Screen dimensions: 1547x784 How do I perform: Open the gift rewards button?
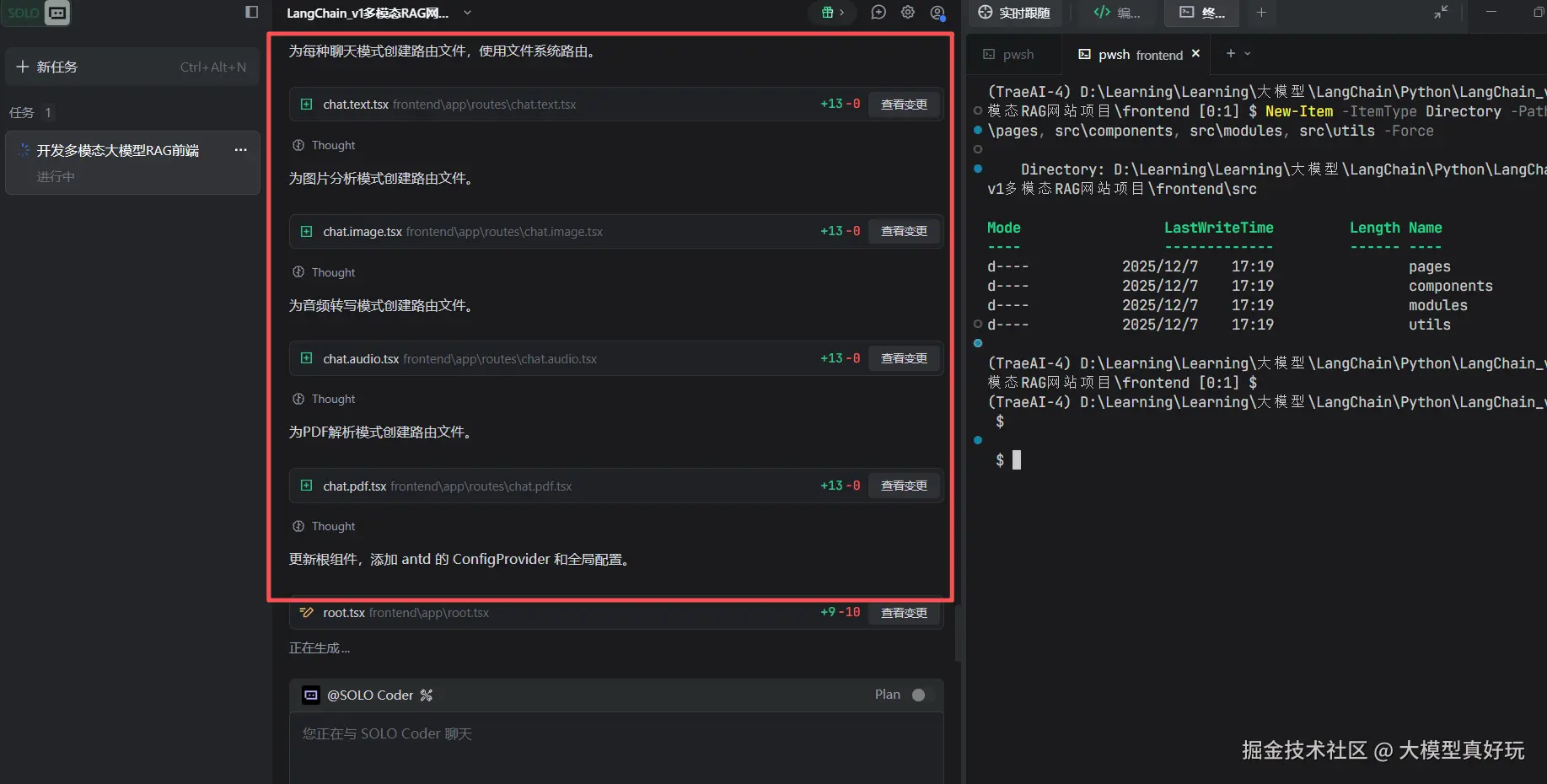coord(832,13)
